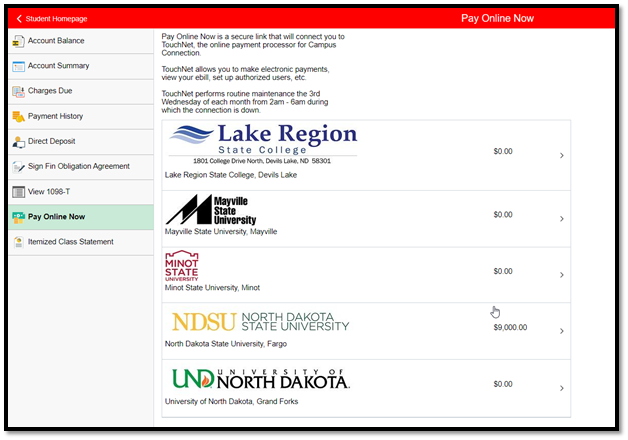Open View 1098-T in the sidebar

click(x=81, y=192)
